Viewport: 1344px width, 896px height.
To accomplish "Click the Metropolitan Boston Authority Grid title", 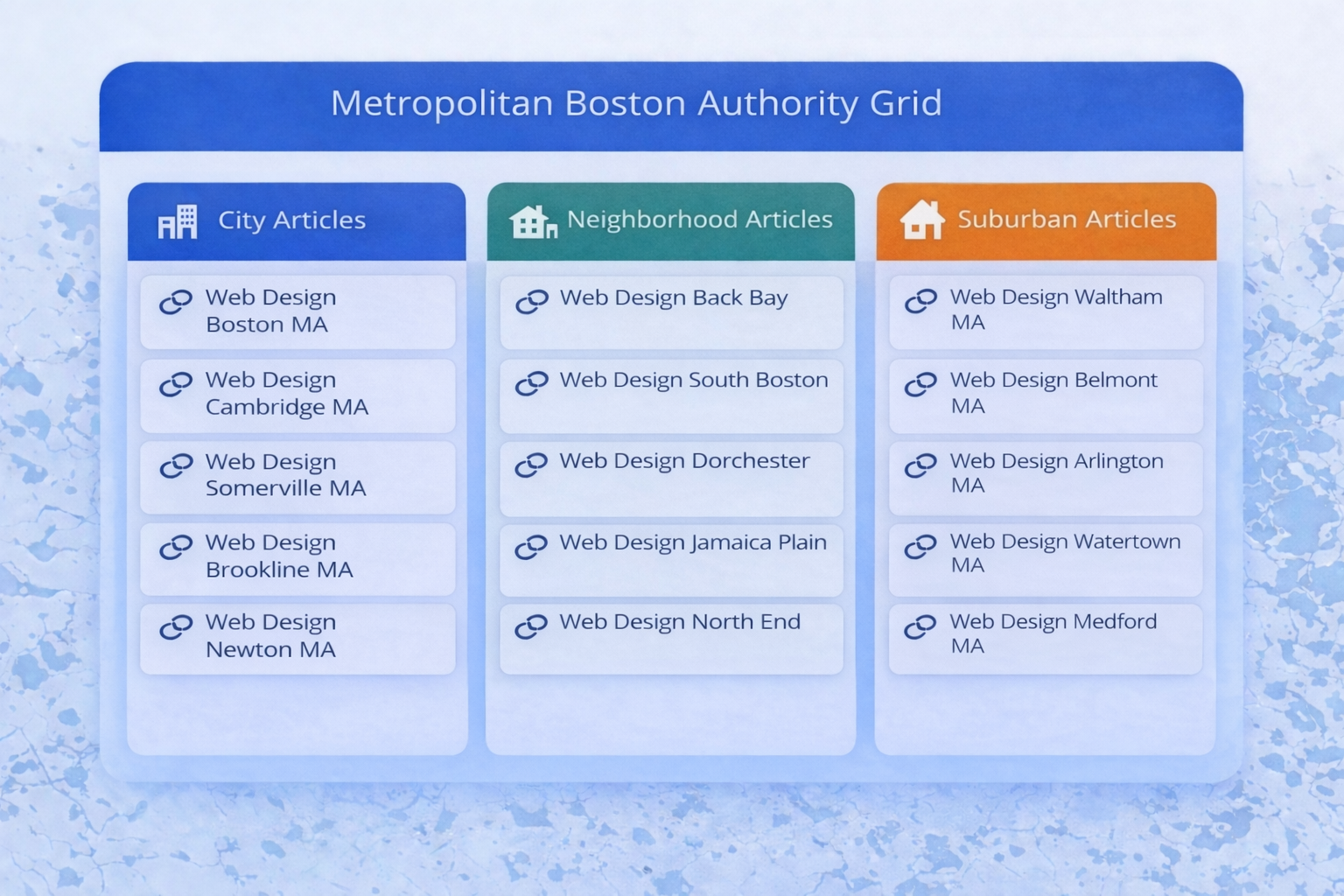I will [x=636, y=104].
